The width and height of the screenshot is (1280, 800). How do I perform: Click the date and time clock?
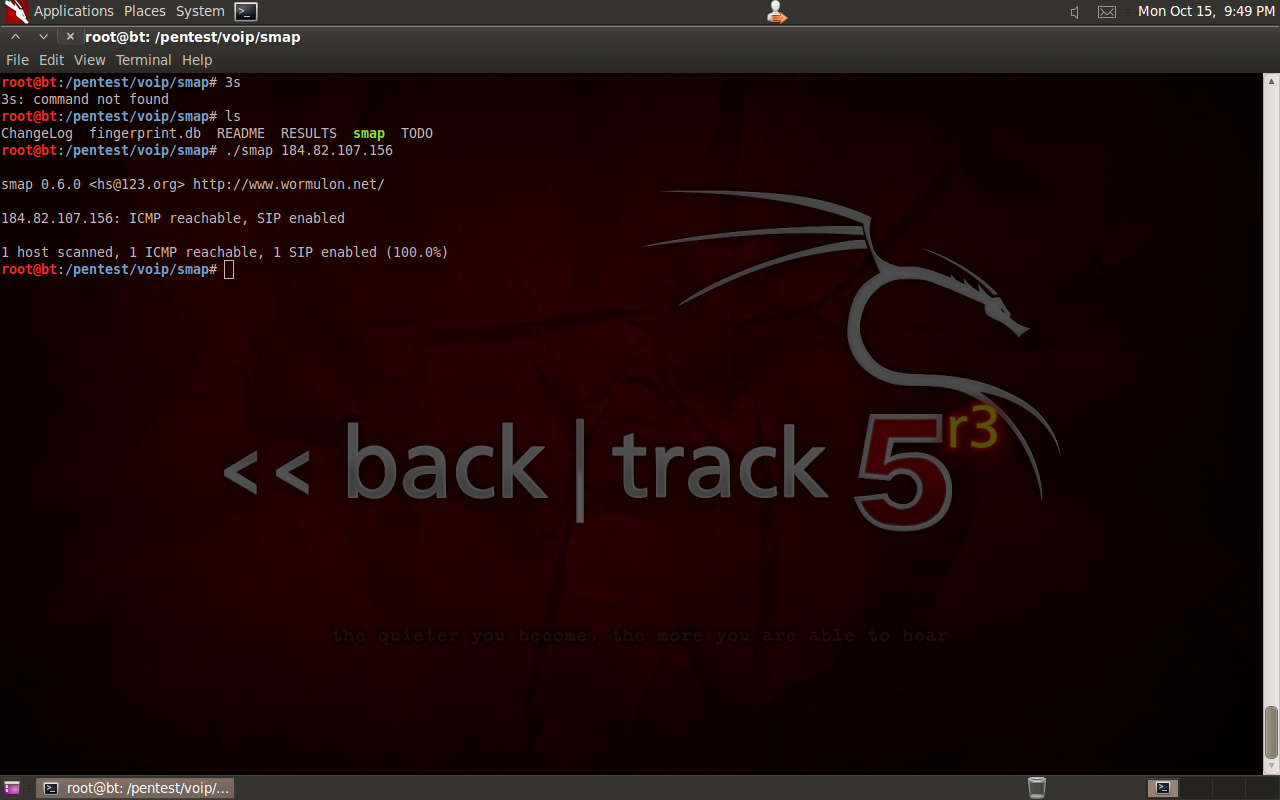coord(1206,11)
